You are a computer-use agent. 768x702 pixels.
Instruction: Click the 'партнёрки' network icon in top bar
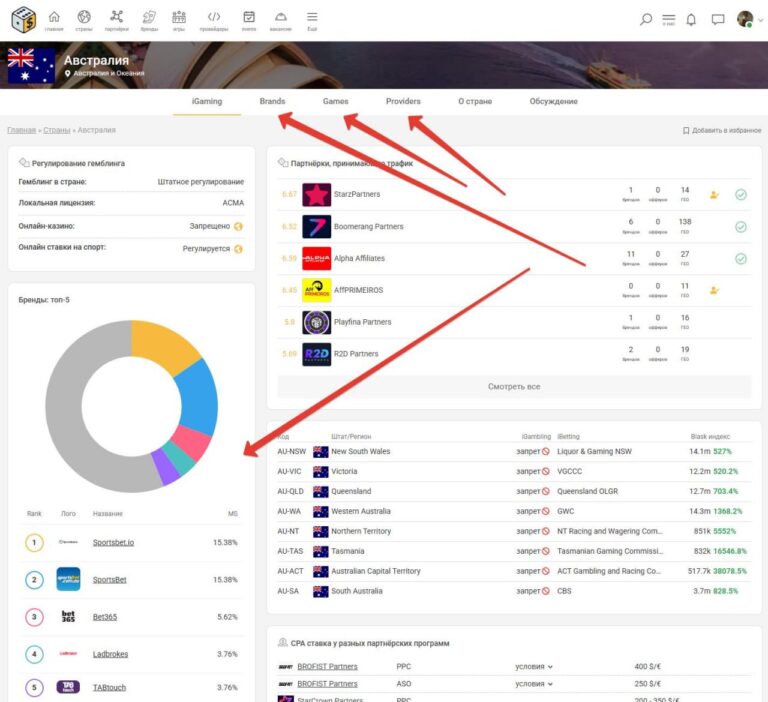click(x=117, y=19)
